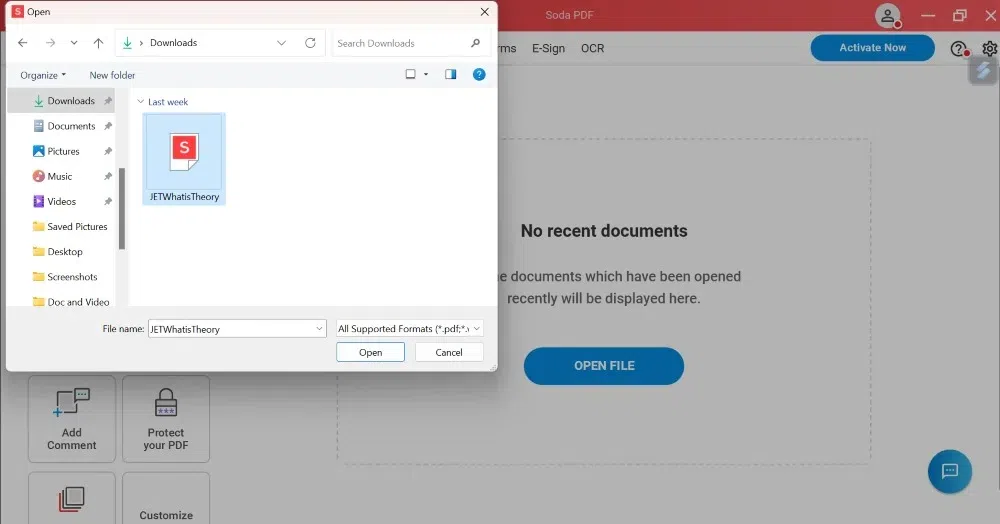
Task: Click the search magnifier icon
Action: (x=475, y=43)
